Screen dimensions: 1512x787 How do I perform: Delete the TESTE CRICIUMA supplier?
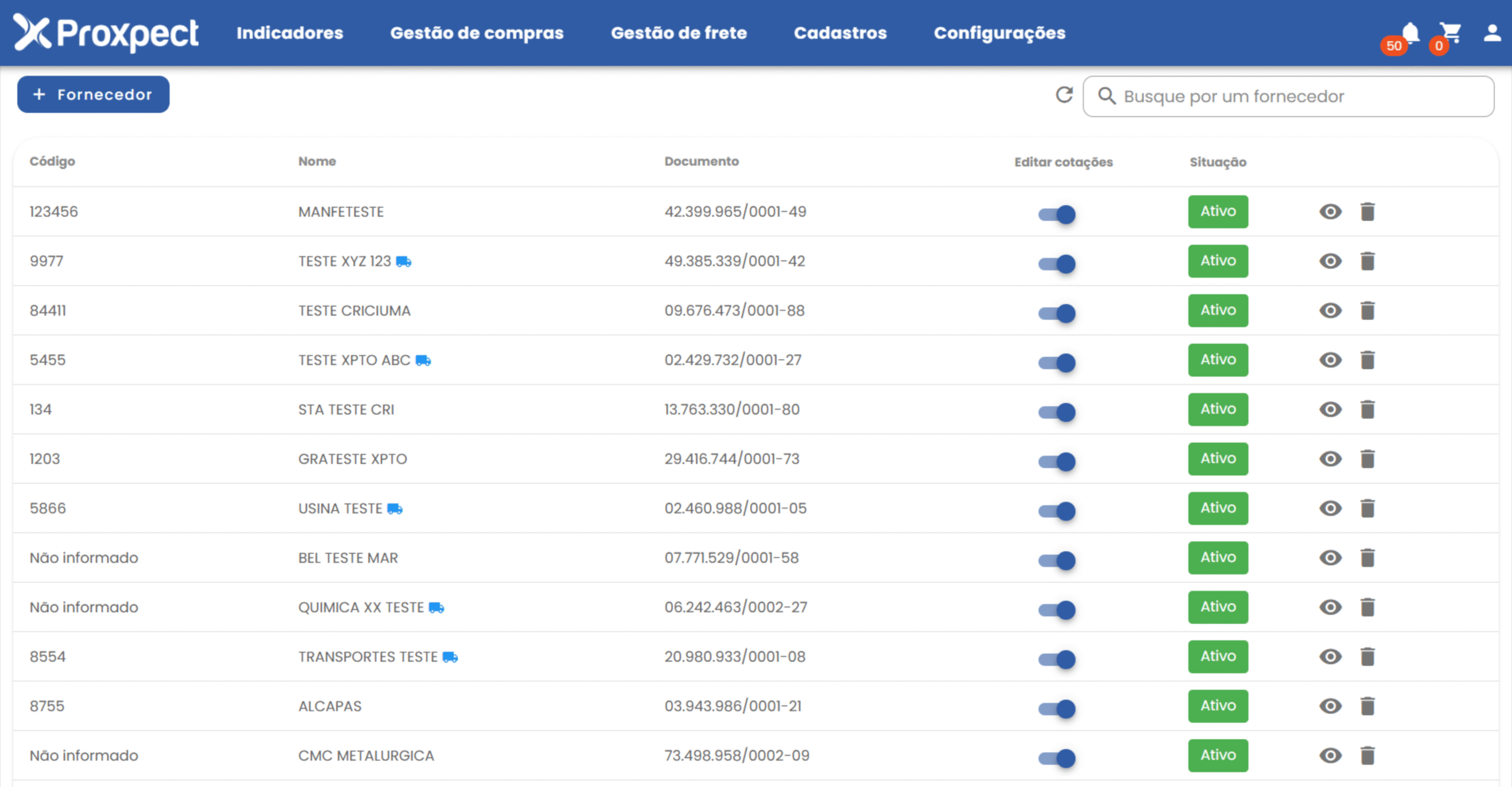click(1367, 310)
